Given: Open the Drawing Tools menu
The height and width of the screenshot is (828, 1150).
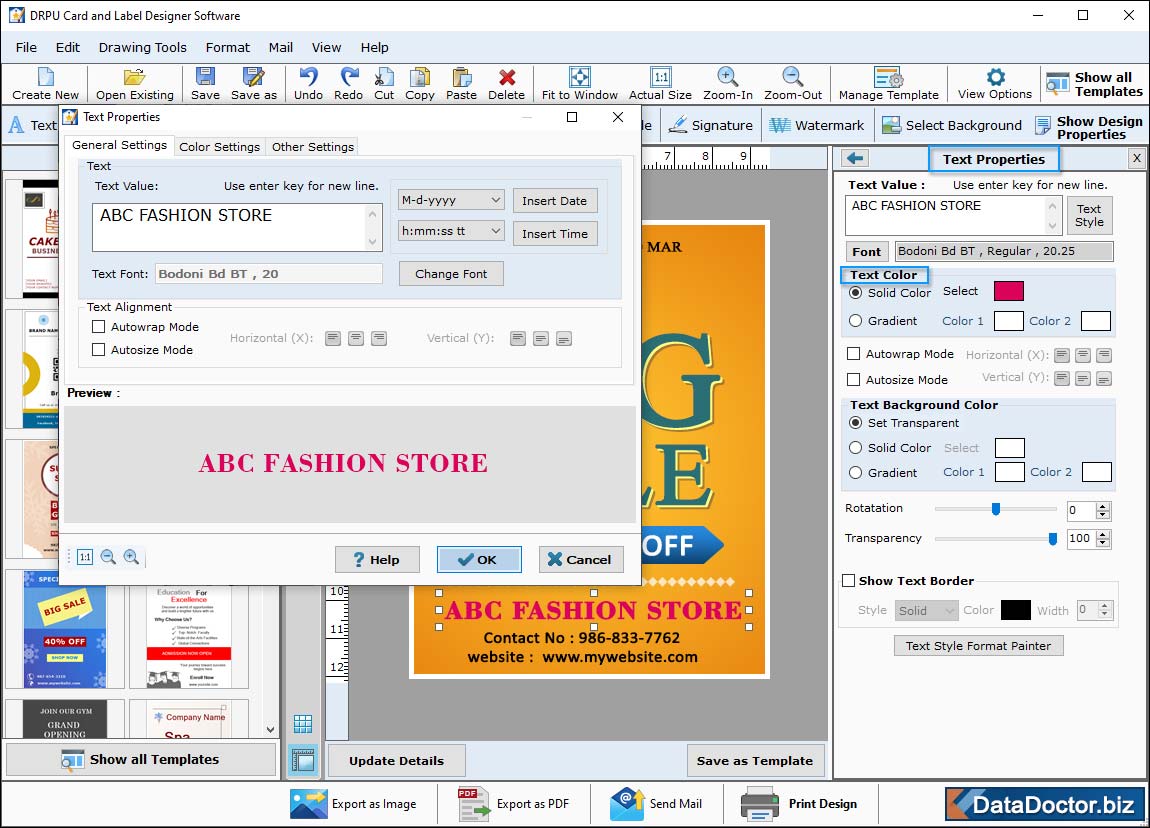Looking at the screenshot, I should (142, 47).
